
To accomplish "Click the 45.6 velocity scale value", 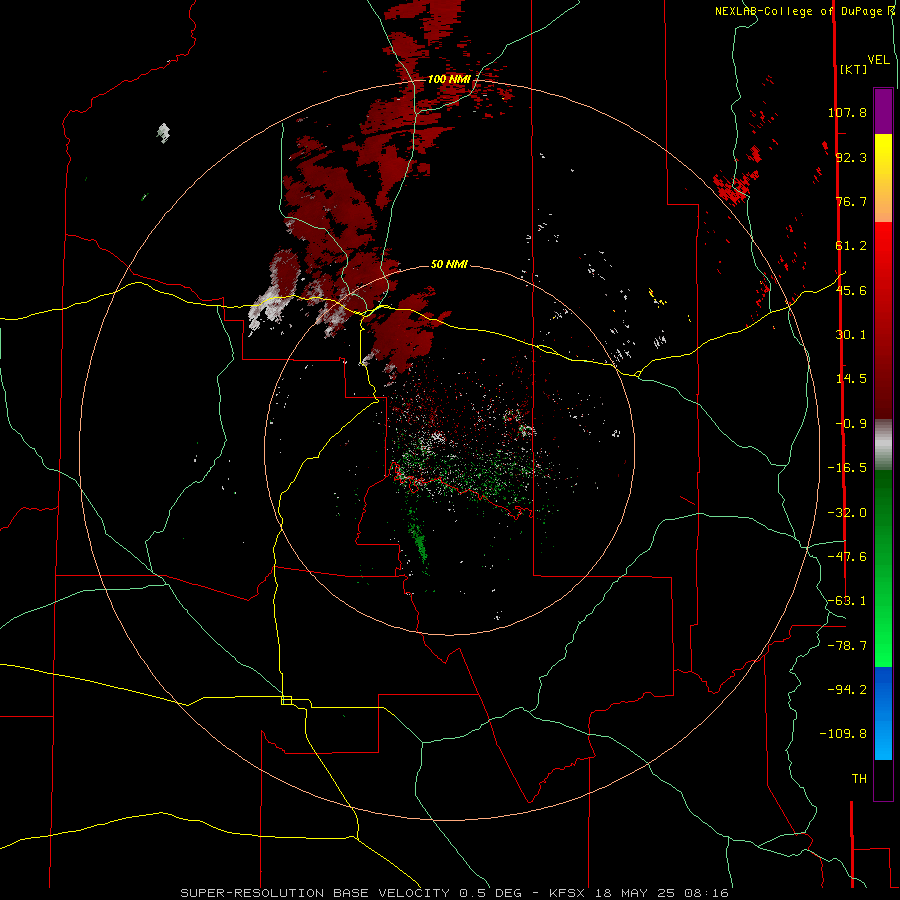I will point(851,290).
